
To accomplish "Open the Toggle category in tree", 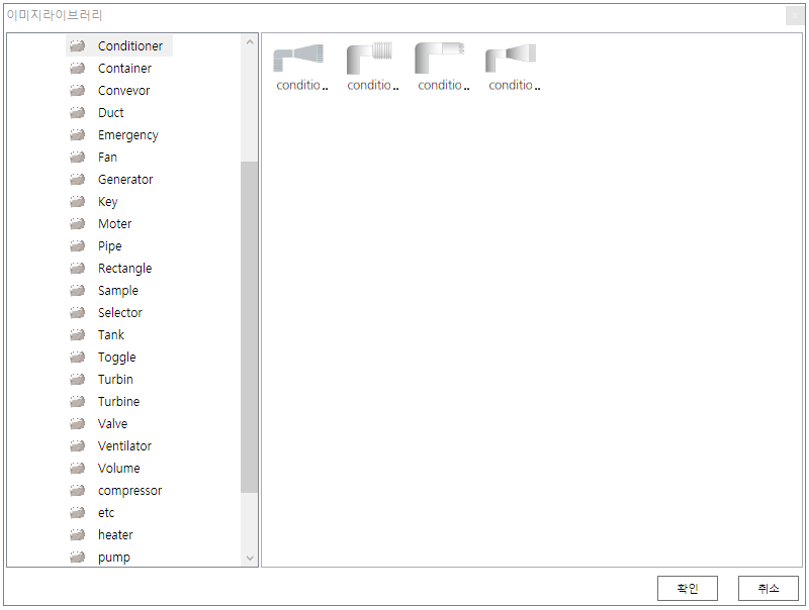I will (117, 357).
